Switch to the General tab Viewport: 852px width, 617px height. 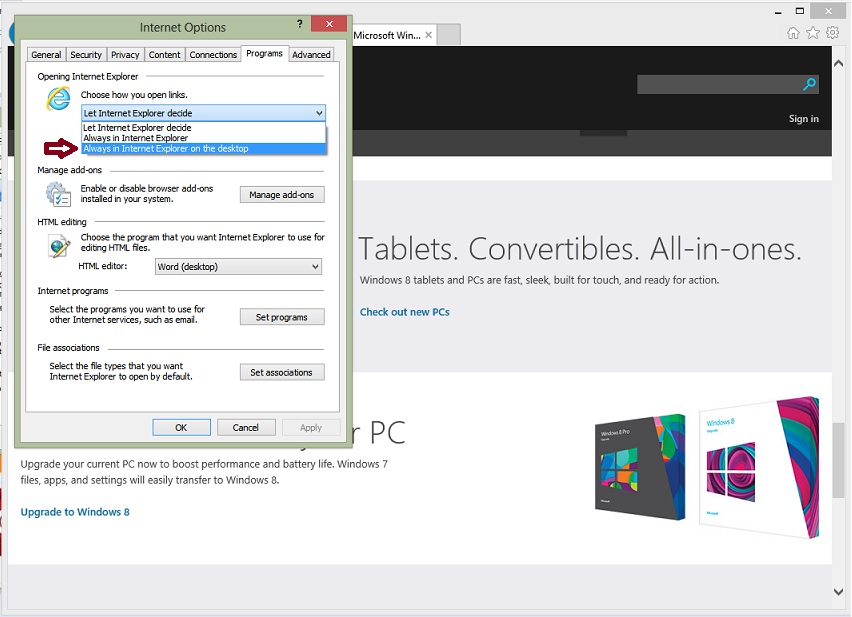click(x=46, y=55)
